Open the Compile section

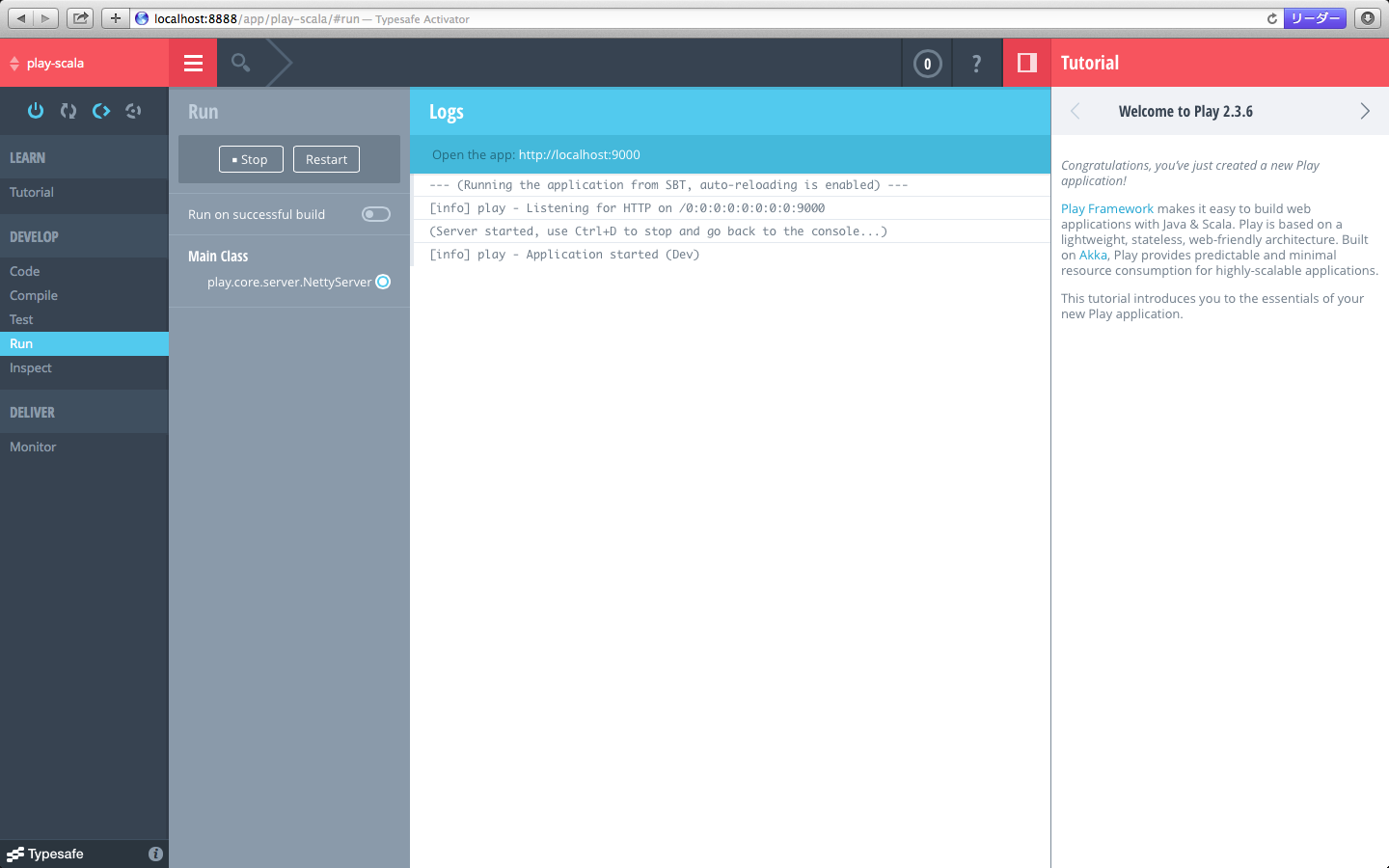point(84,295)
